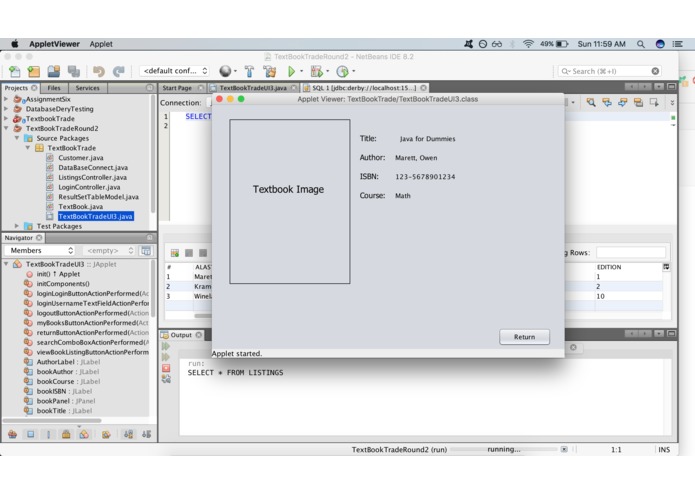
Task: Click the red stop icon in Output panel
Action: [166, 368]
